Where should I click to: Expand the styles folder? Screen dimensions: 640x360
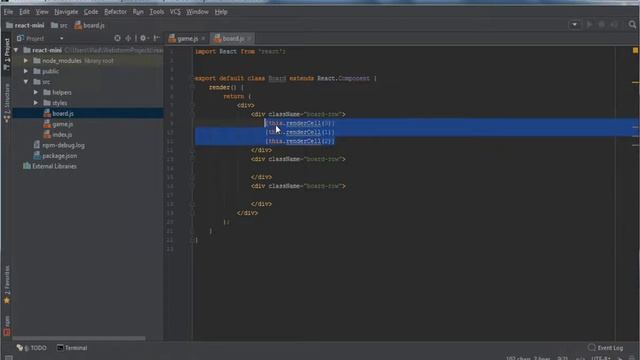(36, 103)
